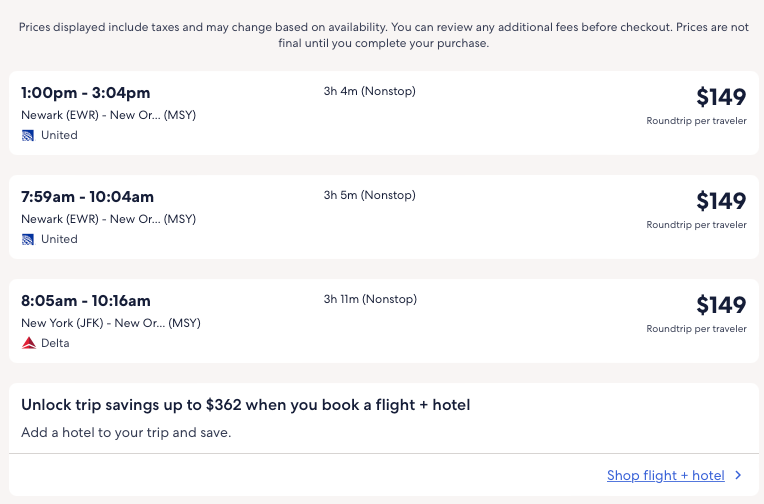Click the 3h 4m (Nonstop) duration
Screen dimensions: 764x504
[x=369, y=91]
